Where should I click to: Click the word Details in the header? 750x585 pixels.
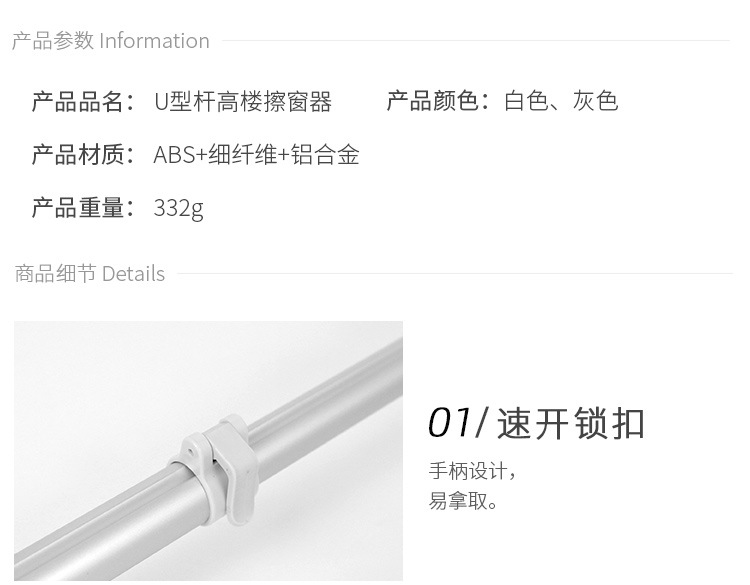[x=133, y=274]
